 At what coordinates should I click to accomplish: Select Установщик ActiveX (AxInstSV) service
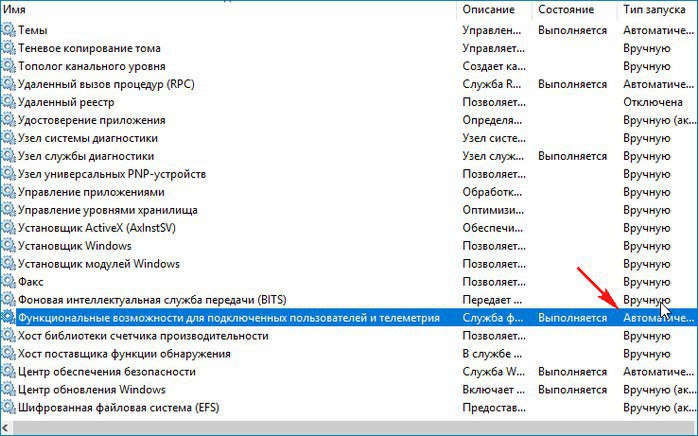(x=97, y=228)
